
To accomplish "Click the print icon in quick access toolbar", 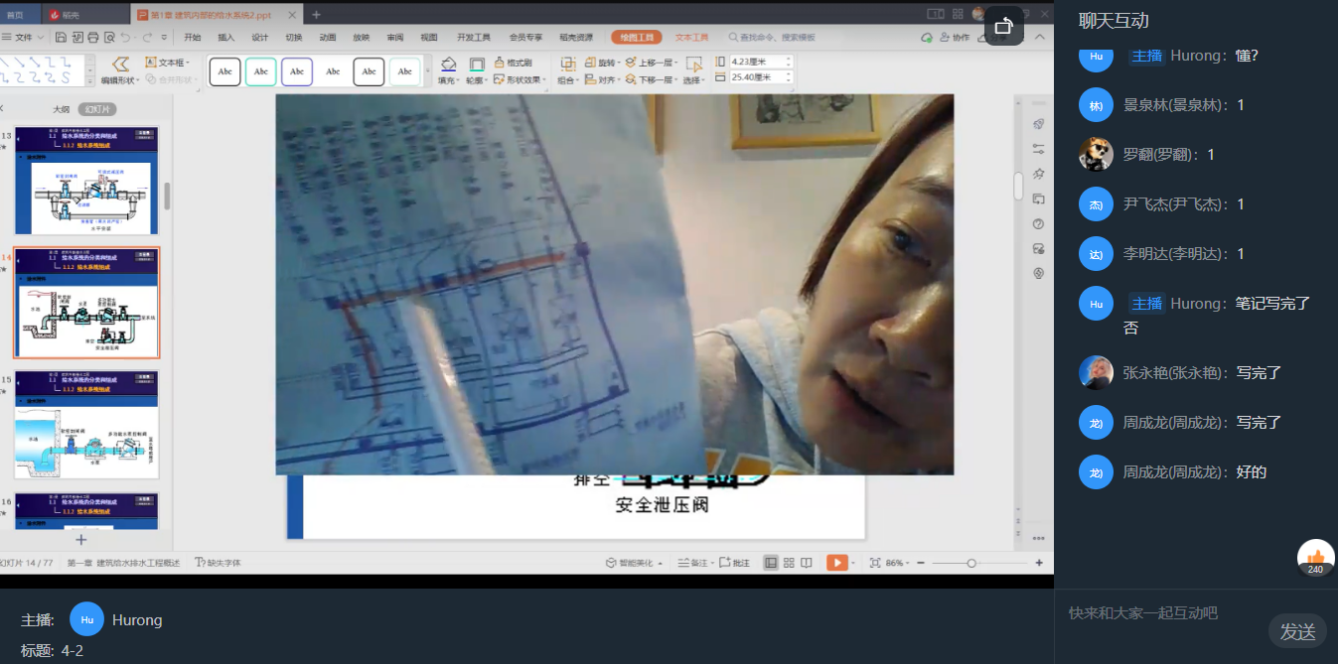I will (x=93, y=37).
